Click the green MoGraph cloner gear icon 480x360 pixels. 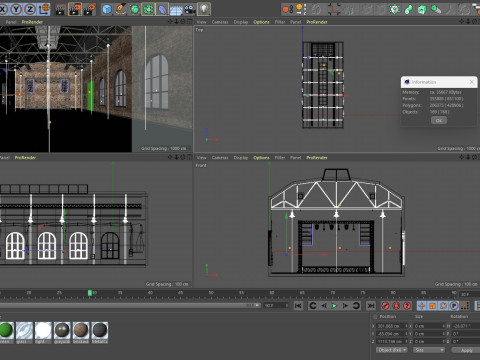pyautogui.click(x=395, y=9)
